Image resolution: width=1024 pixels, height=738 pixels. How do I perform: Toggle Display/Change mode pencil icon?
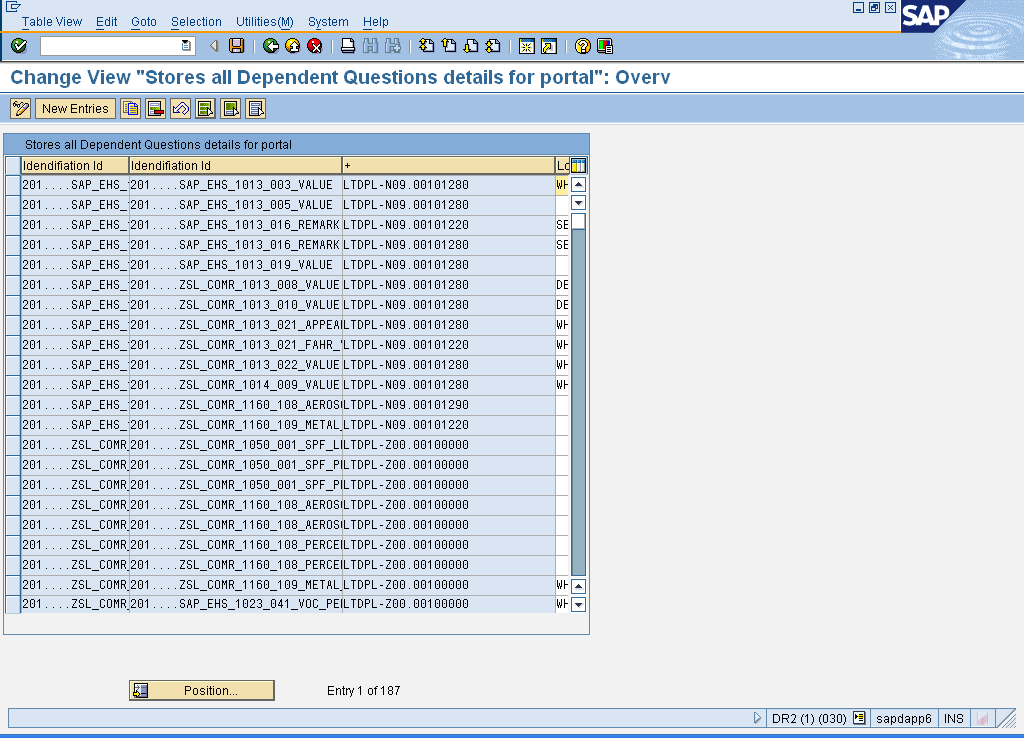click(21, 108)
